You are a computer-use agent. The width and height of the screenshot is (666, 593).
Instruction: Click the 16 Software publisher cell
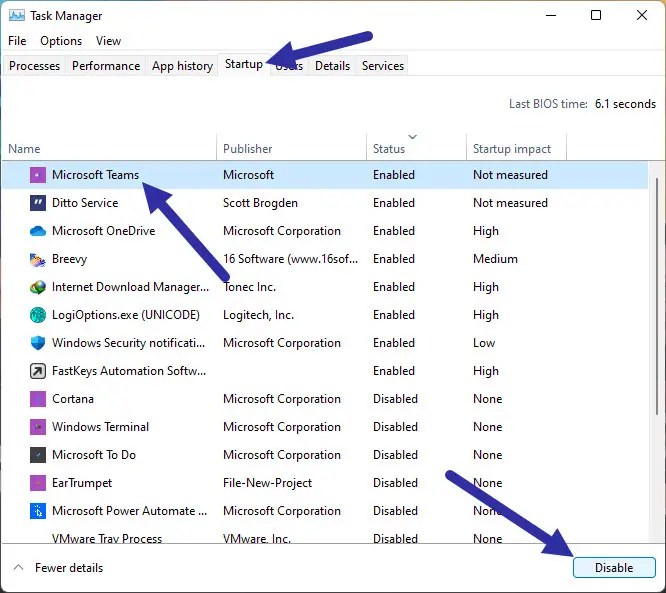click(291, 259)
